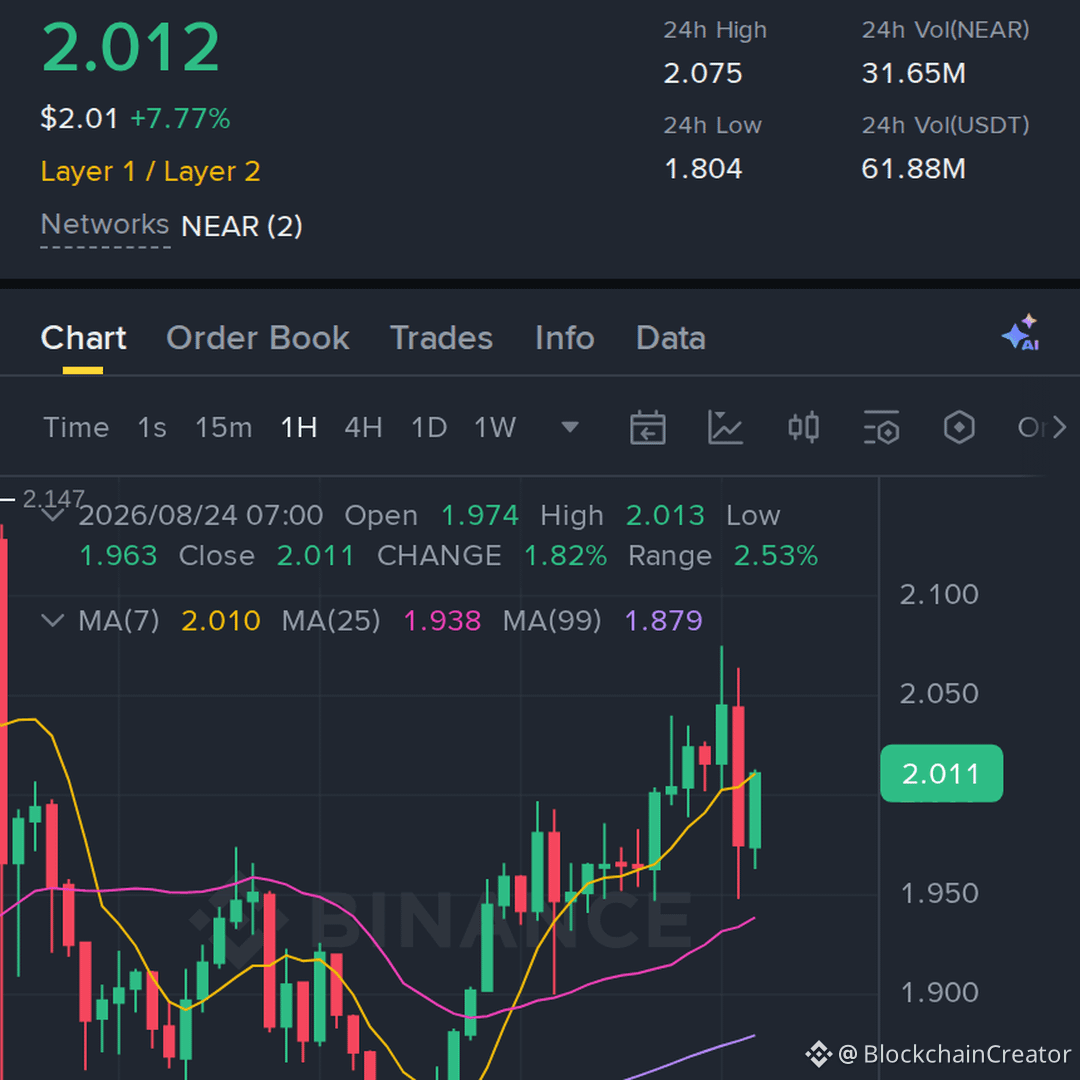Image resolution: width=1080 pixels, height=1080 pixels.
Task: Click the +7.77% change value
Action: 180,118
